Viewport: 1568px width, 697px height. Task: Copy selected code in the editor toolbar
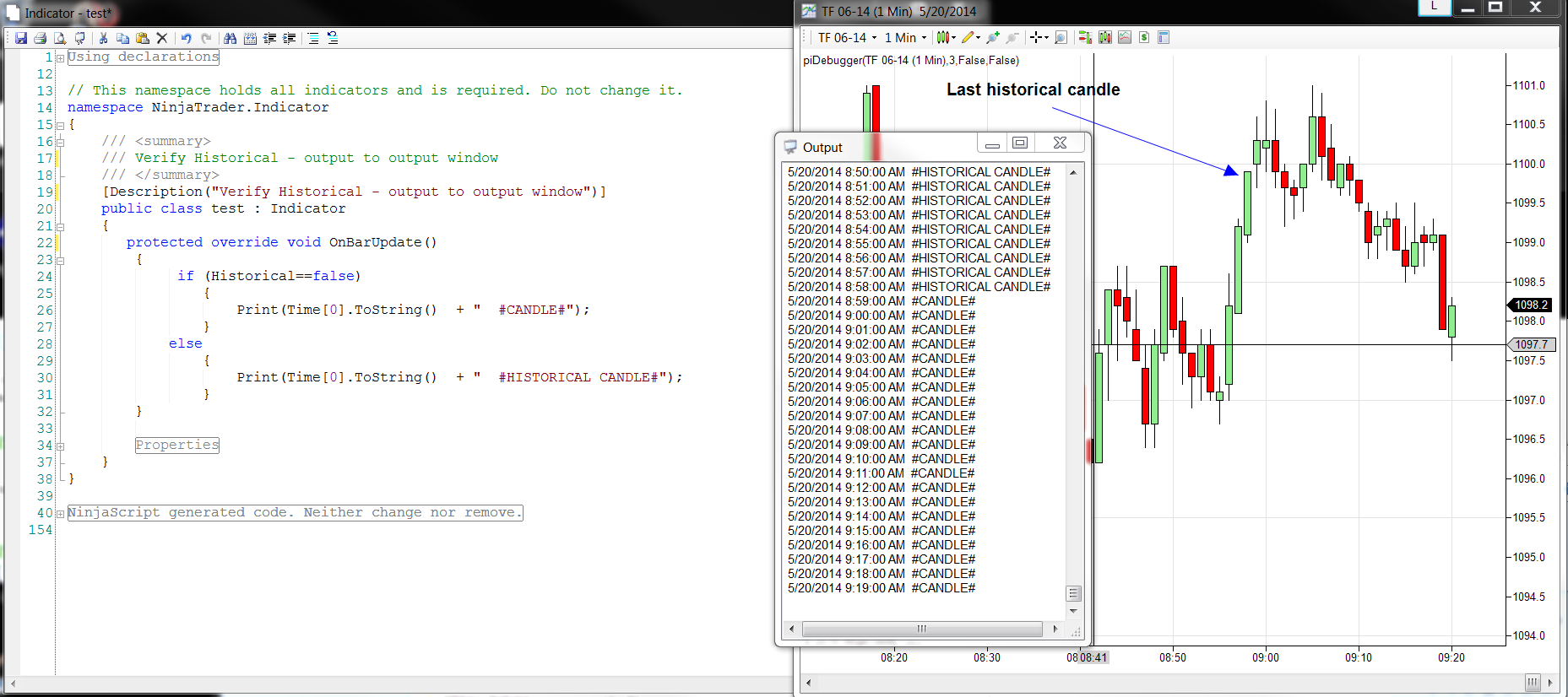tap(122, 38)
